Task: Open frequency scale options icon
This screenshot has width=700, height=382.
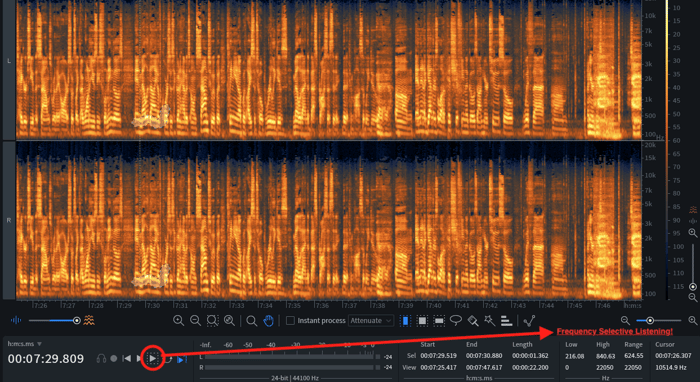Action: [x=693, y=209]
